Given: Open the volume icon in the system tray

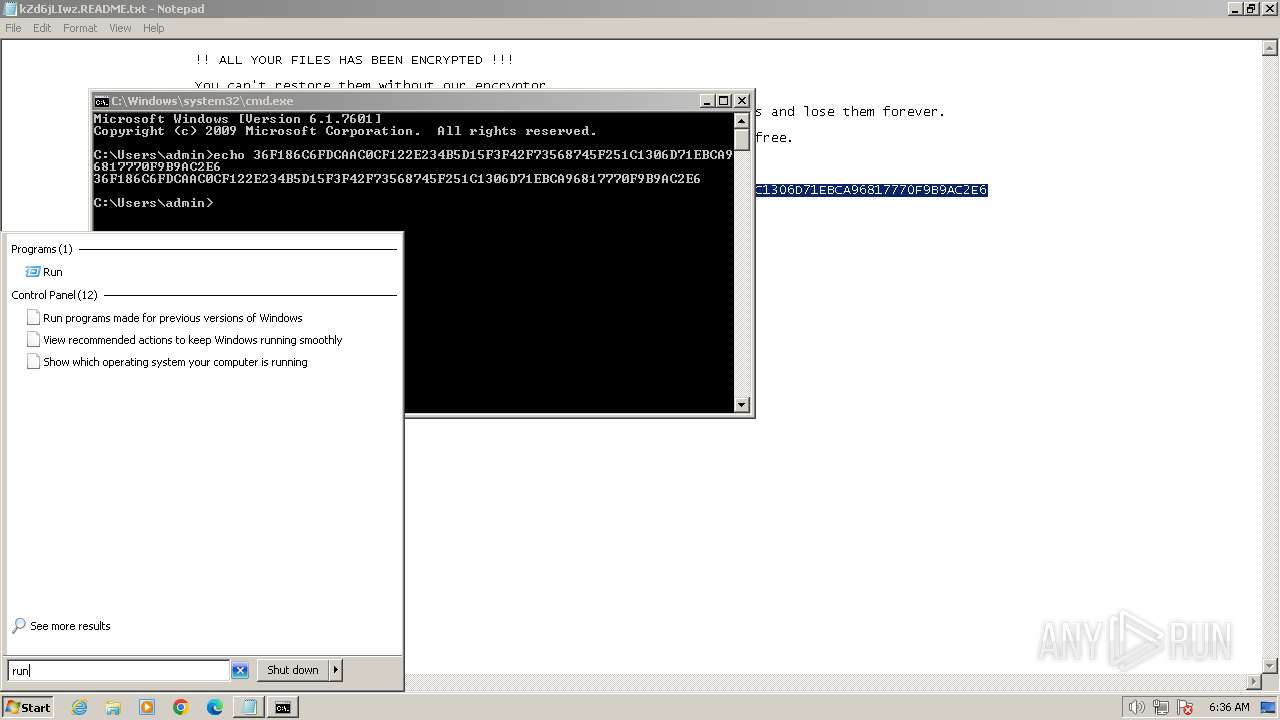Looking at the screenshot, I should click(x=1138, y=707).
